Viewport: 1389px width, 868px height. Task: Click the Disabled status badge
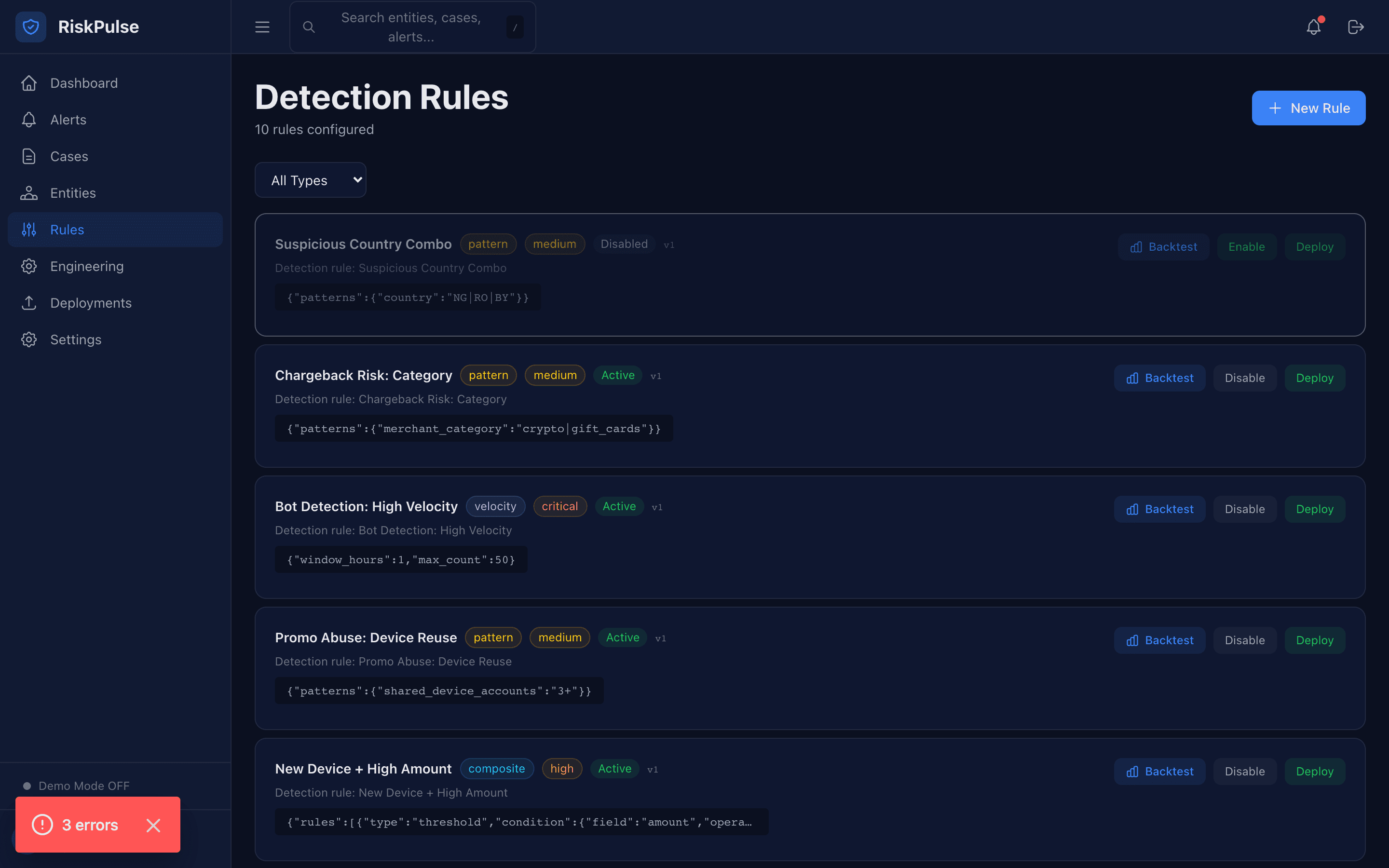point(624,244)
